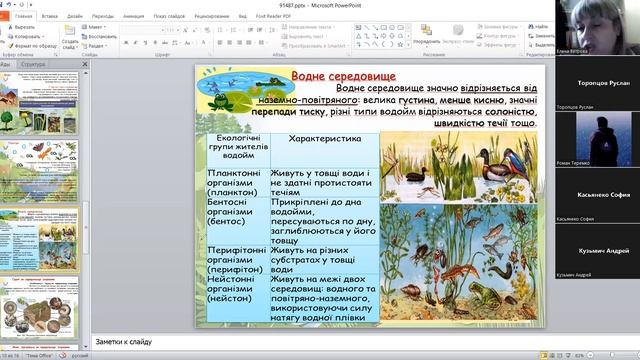Decrease font size with the smaller A icon
The height and width of the screenshot is (360, 640).
tap(195, 30)
